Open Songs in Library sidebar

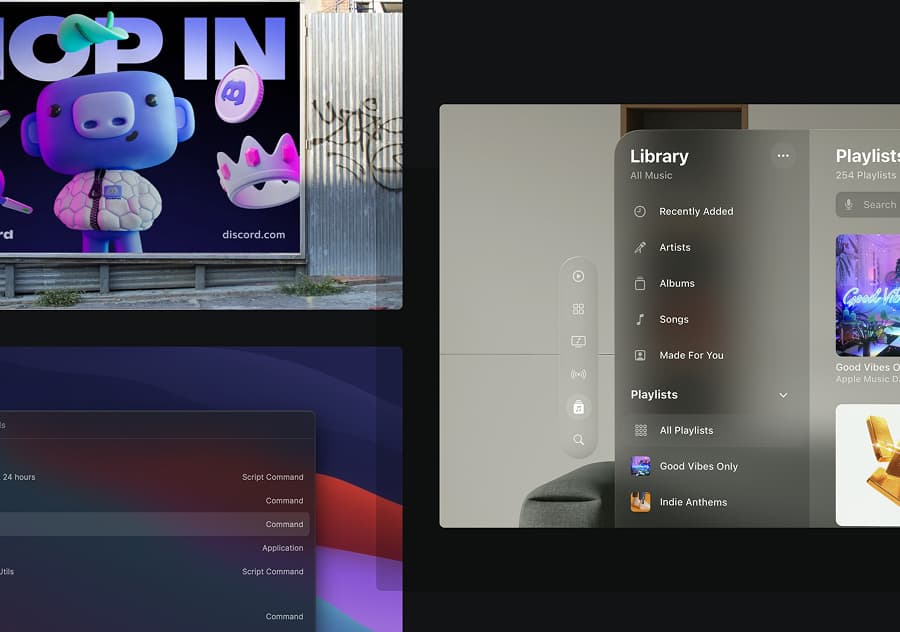click(x=710, y=320)
